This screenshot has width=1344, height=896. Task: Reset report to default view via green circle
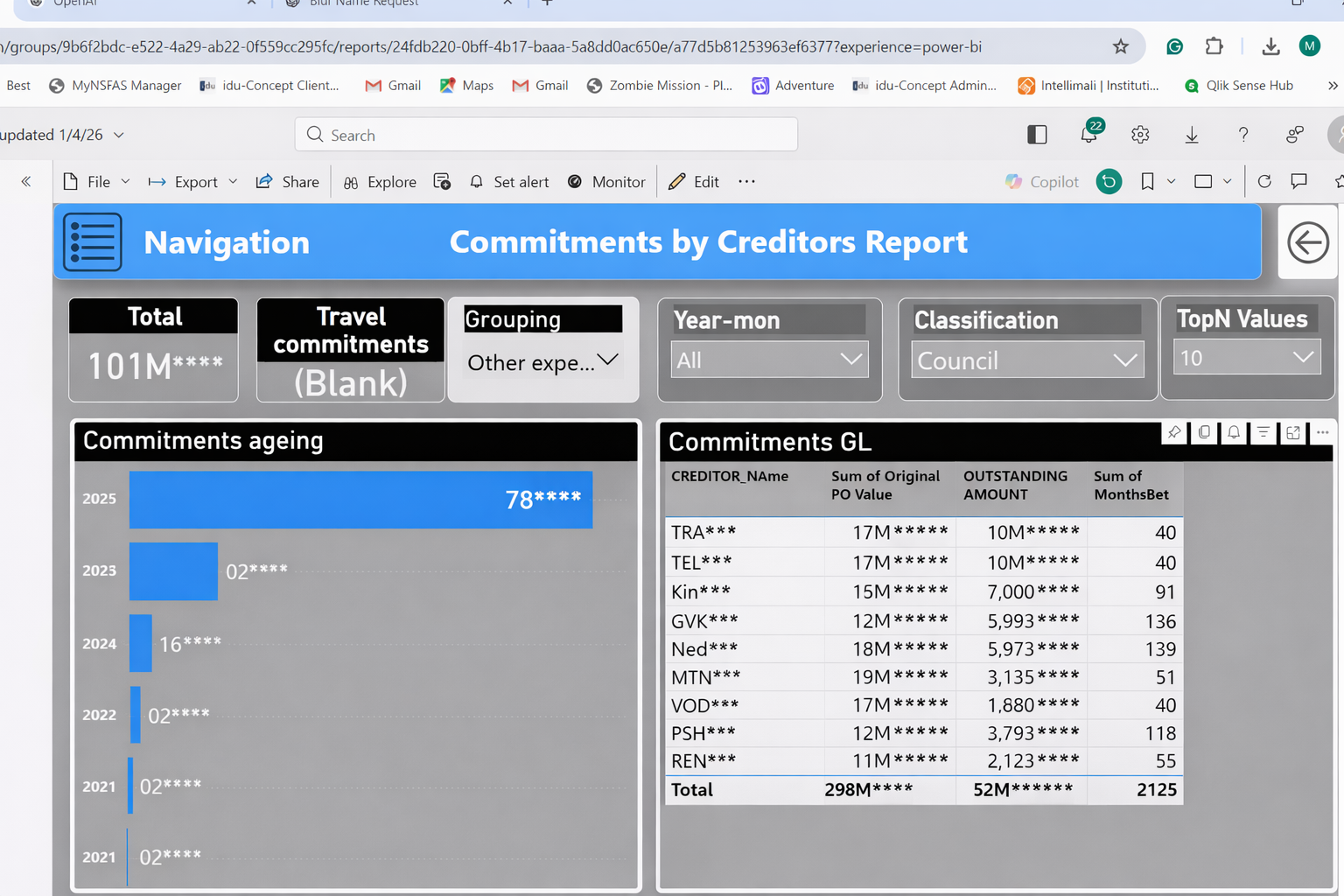(x=1109, y=181)
